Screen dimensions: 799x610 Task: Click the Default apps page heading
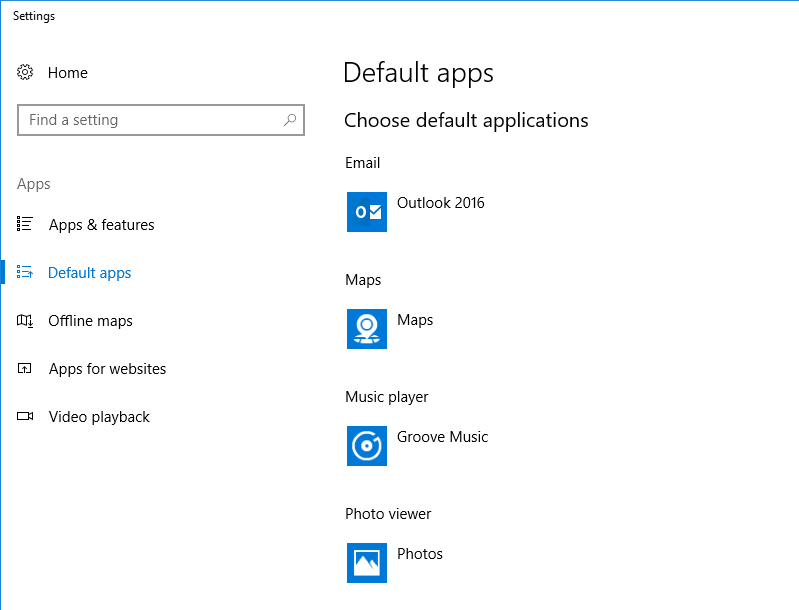(x=418, y=73)
